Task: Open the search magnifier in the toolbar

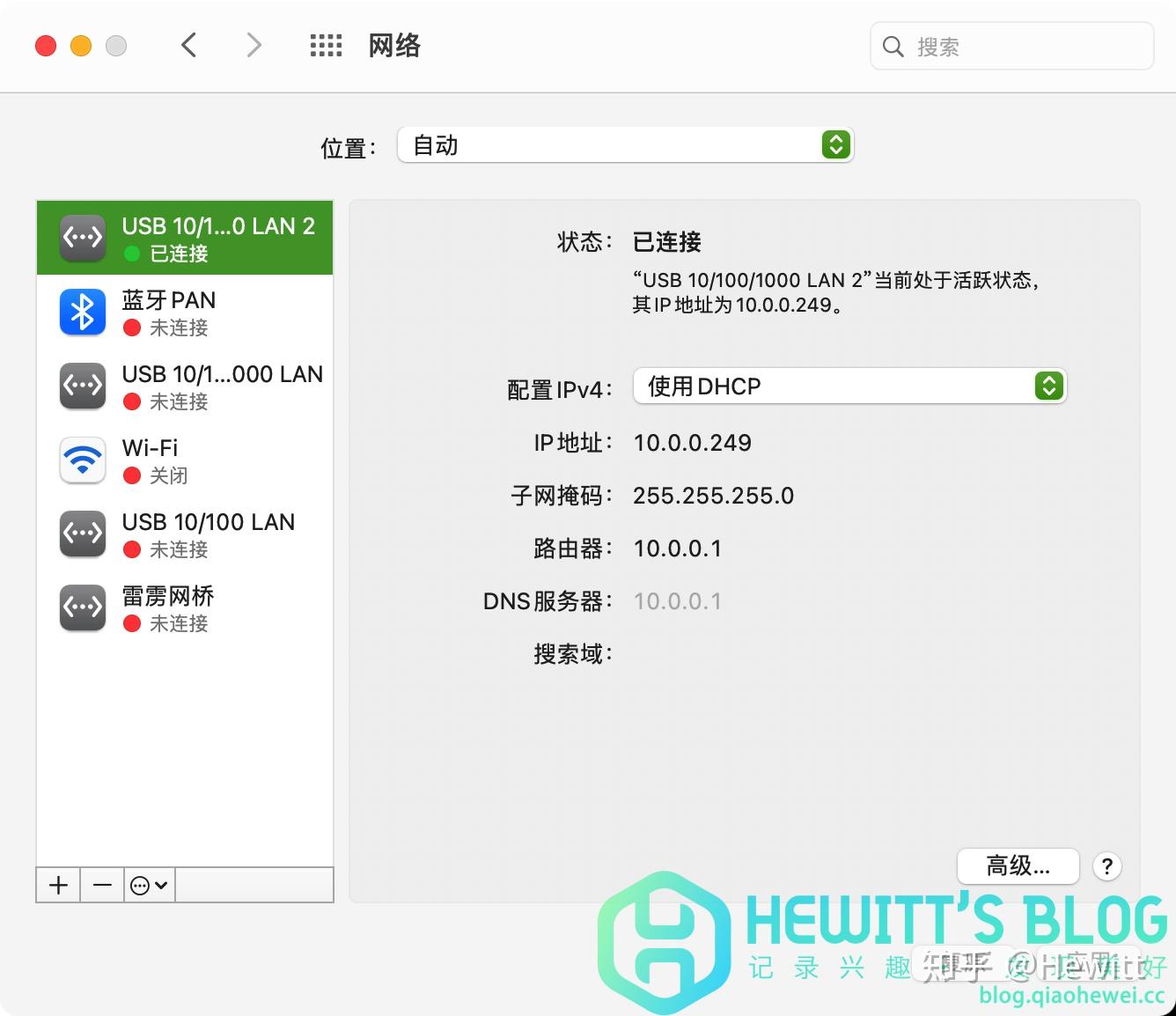Action: [x=893, y=47]
